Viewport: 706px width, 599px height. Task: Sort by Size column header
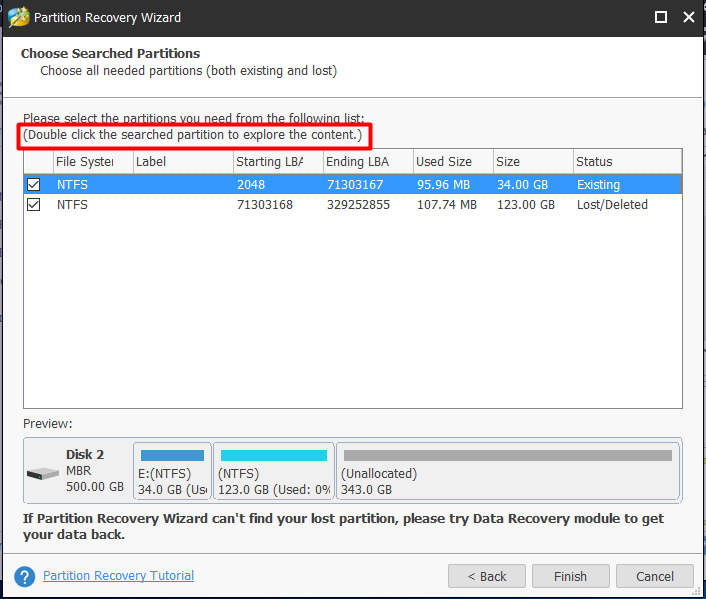[533, 161]
